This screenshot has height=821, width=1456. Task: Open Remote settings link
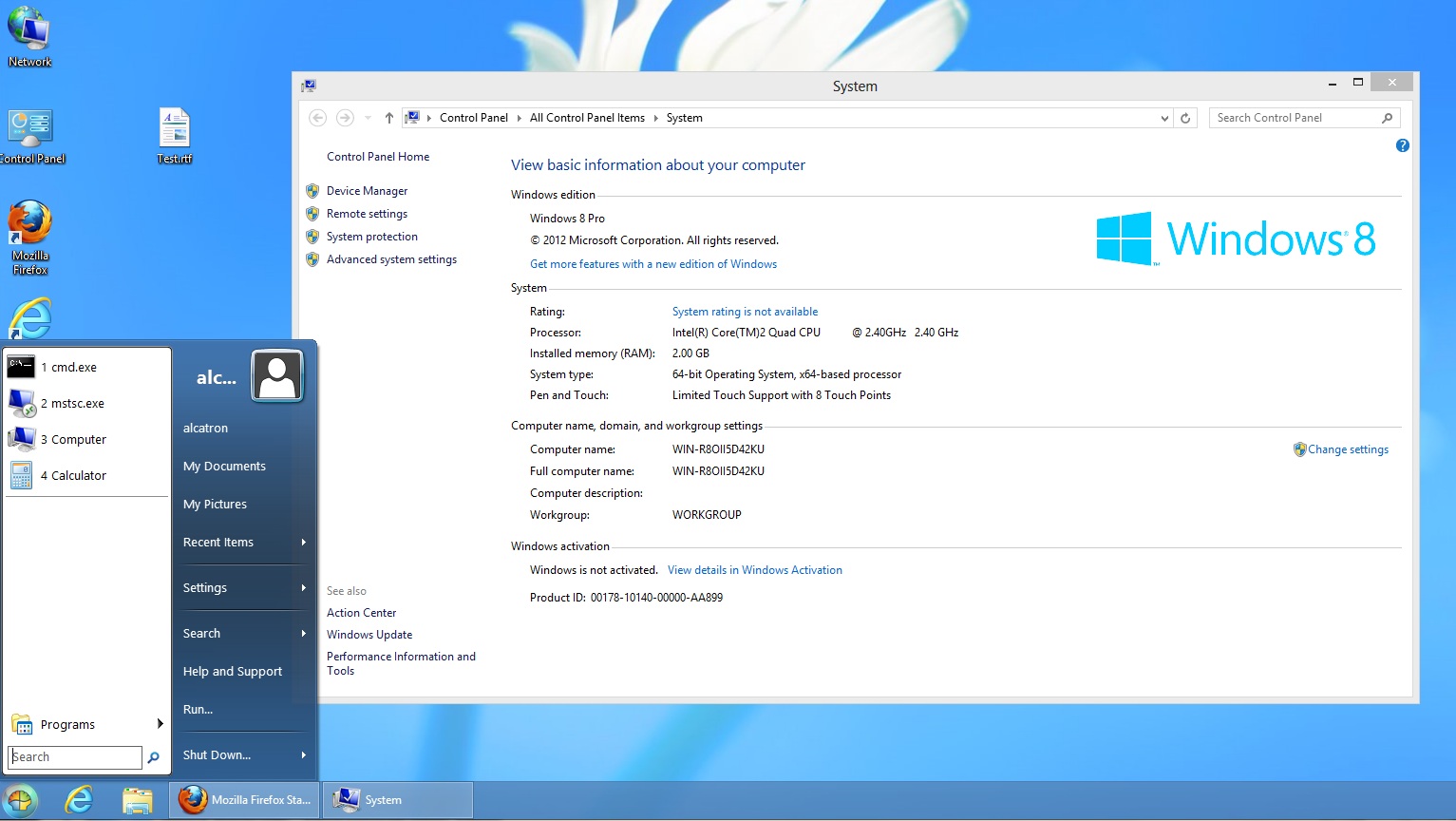pyautogui.click(x=367, y=214)
